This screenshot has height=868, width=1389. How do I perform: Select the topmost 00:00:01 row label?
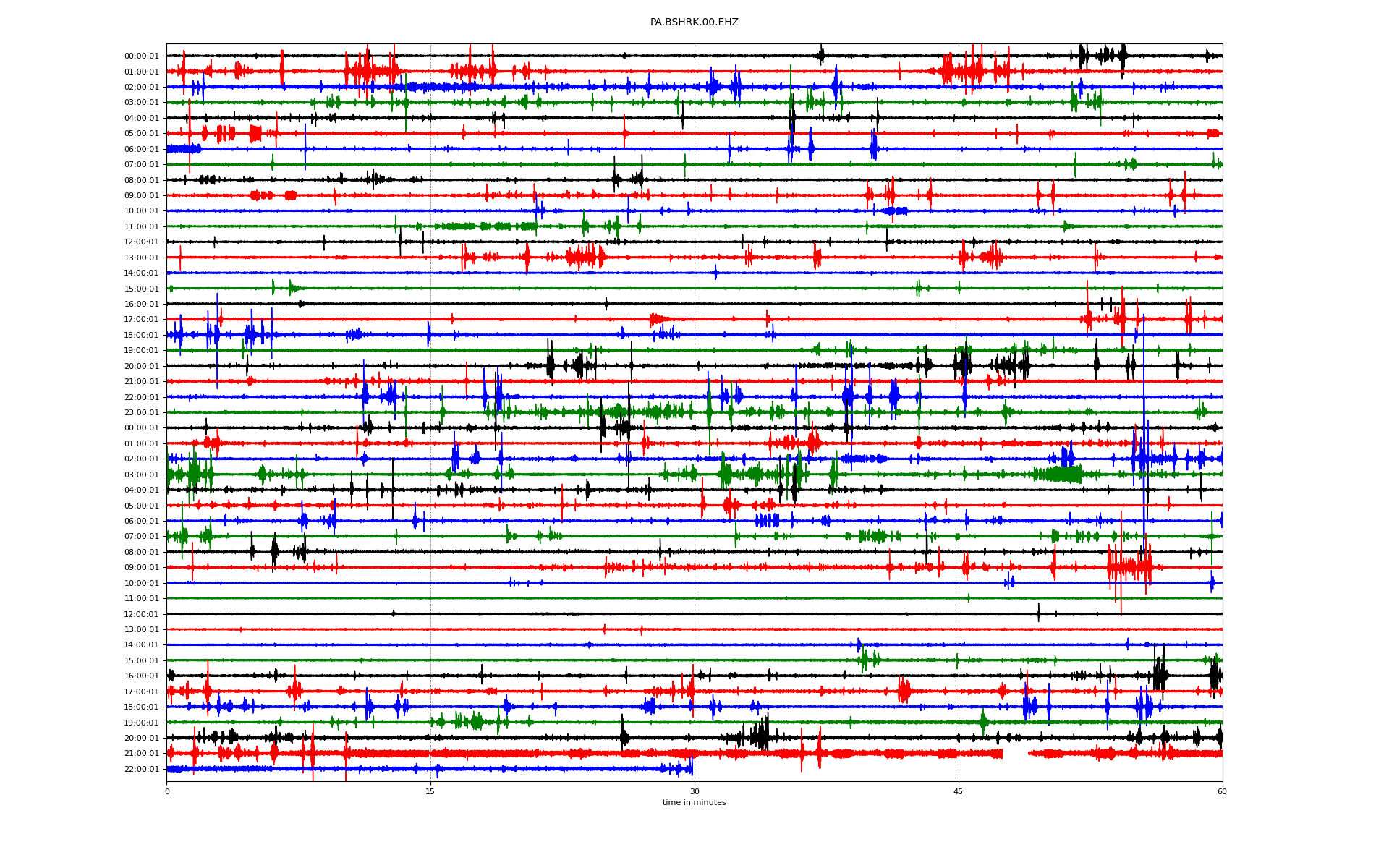click(x=141, y=56)
